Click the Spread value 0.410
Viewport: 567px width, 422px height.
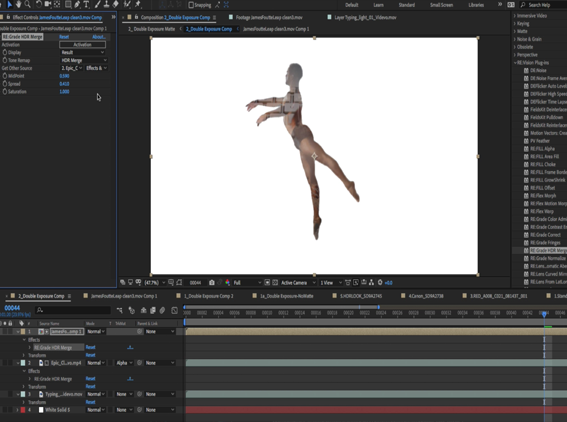point(64,84)
